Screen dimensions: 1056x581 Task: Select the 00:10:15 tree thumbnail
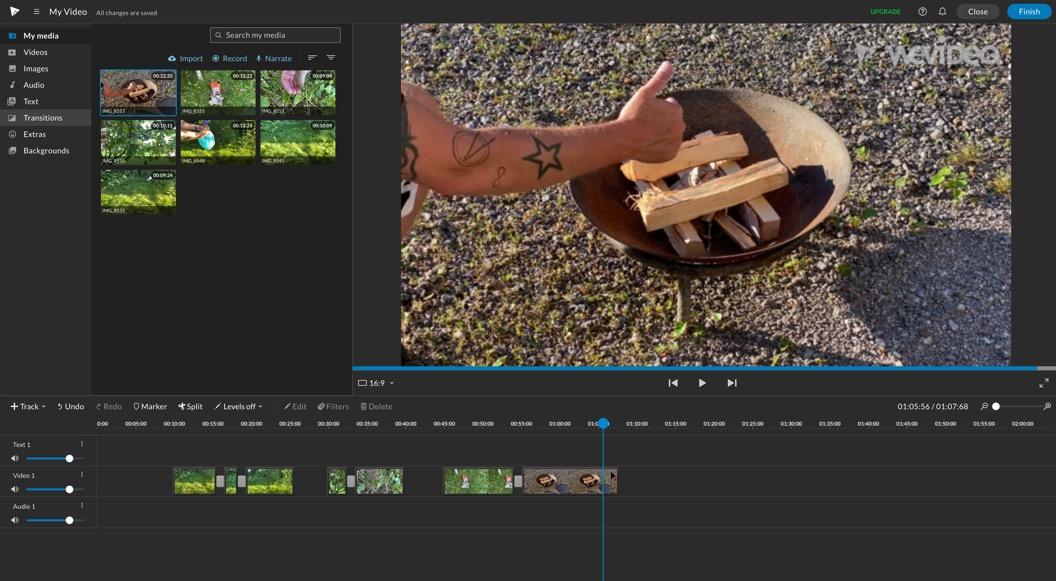click(138, 142)
